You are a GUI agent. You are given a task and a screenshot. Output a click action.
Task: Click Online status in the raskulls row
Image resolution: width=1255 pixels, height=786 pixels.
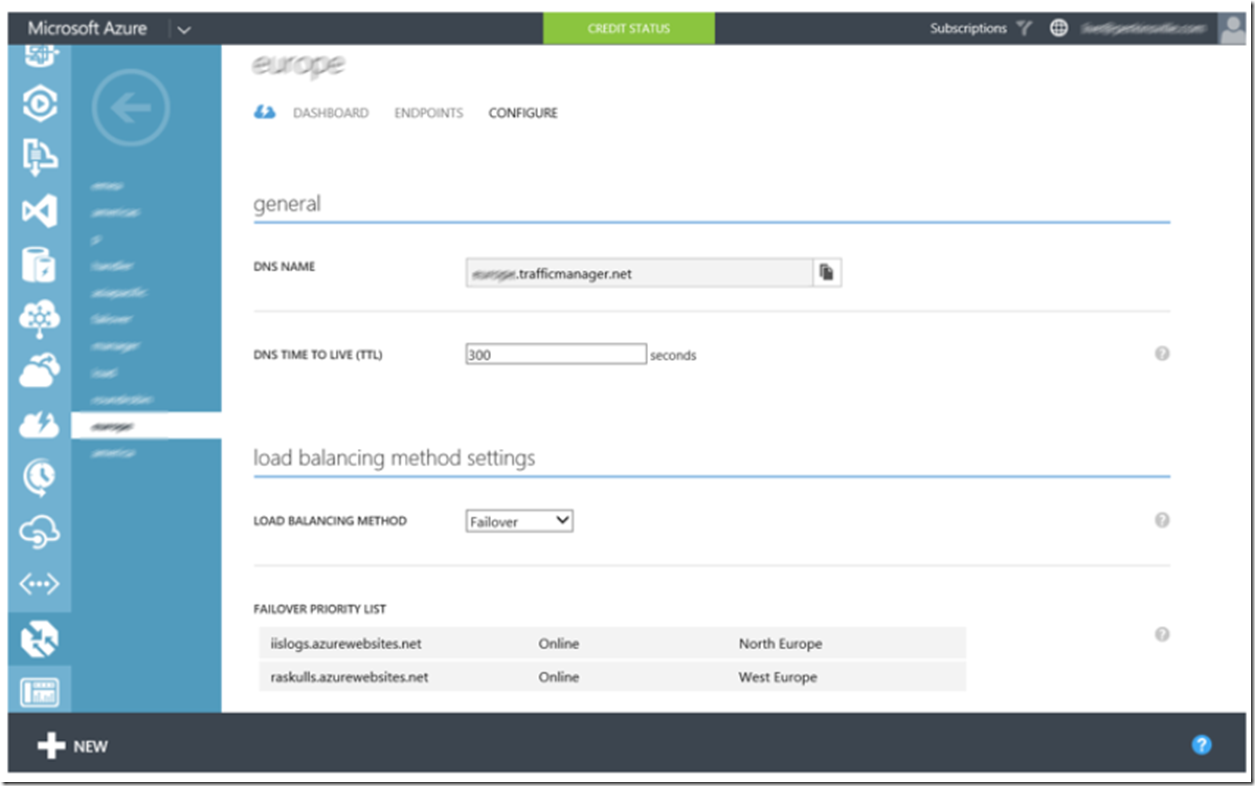558,677
